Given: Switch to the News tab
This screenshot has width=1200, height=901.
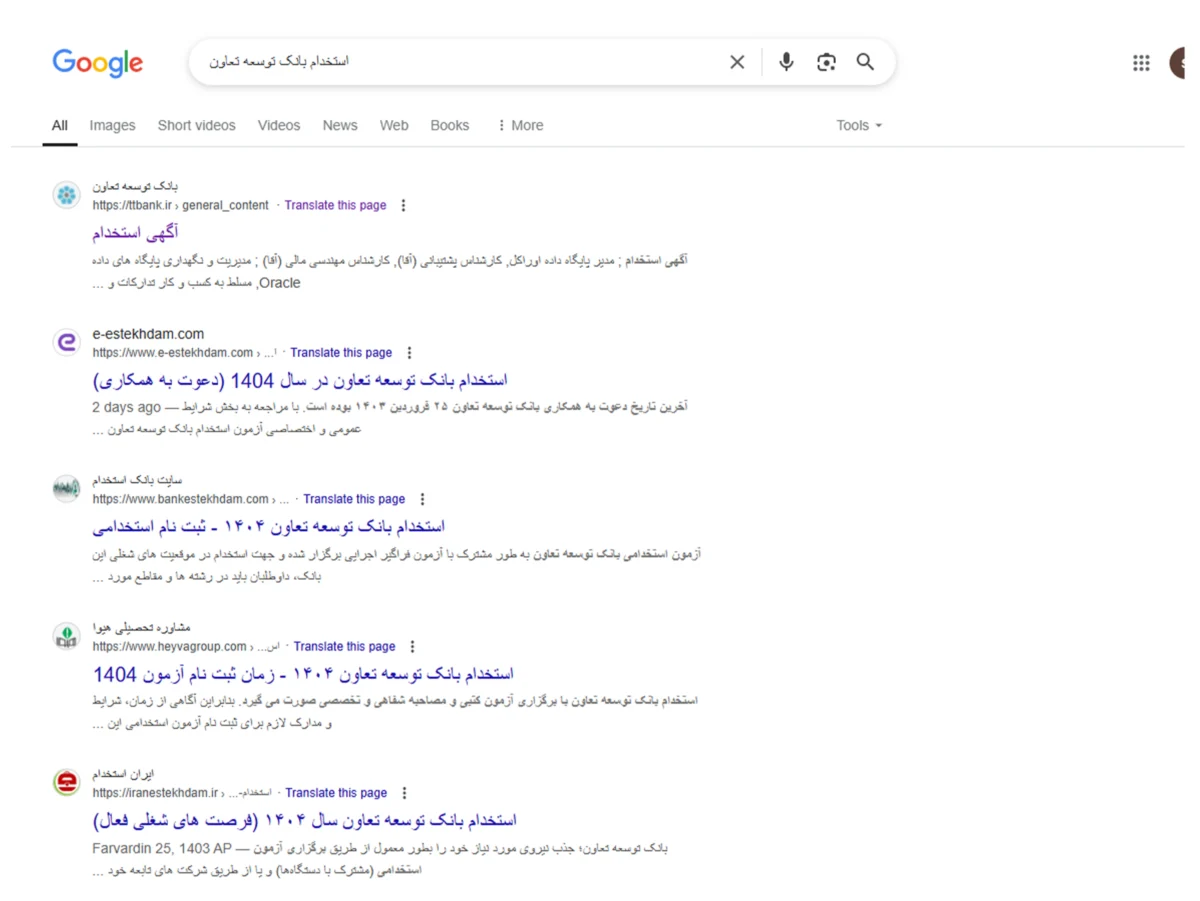Looking at the screenshot, I should click(x=340, y=125).
